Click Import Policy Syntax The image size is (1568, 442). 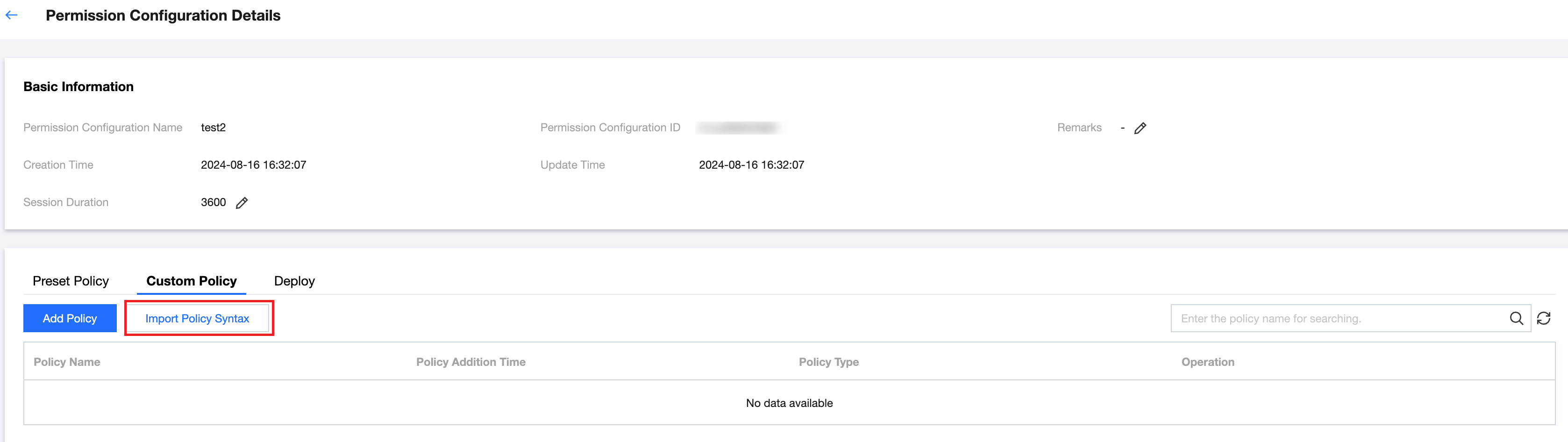pos(197,318)
